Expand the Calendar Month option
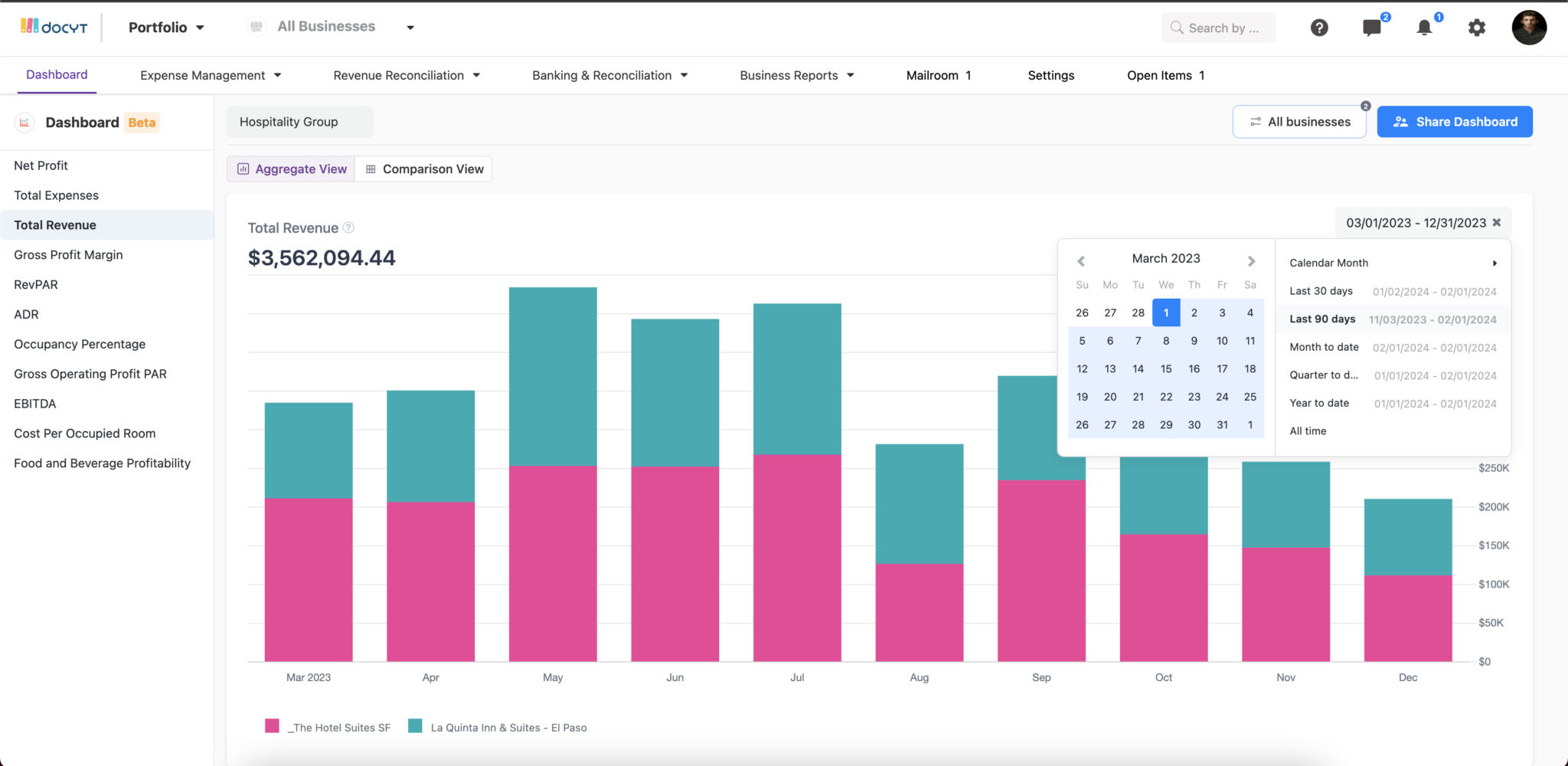Viewport: 1568px width, 766px height. pos(1392,263)
